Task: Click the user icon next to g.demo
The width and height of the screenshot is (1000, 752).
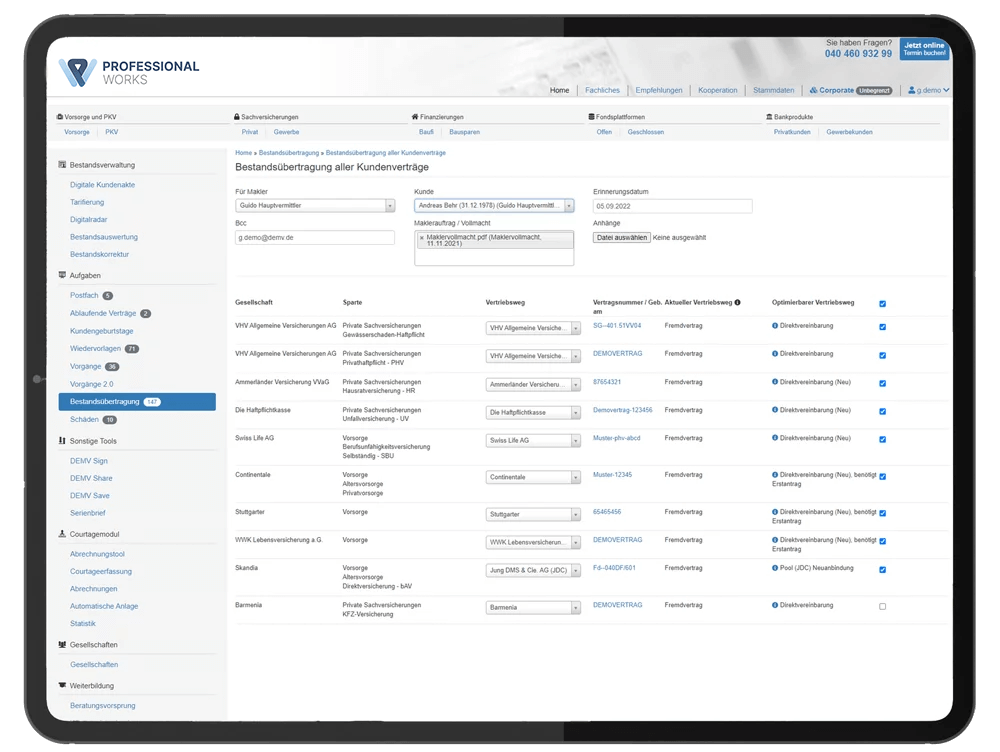Action: tap(911, 91)
